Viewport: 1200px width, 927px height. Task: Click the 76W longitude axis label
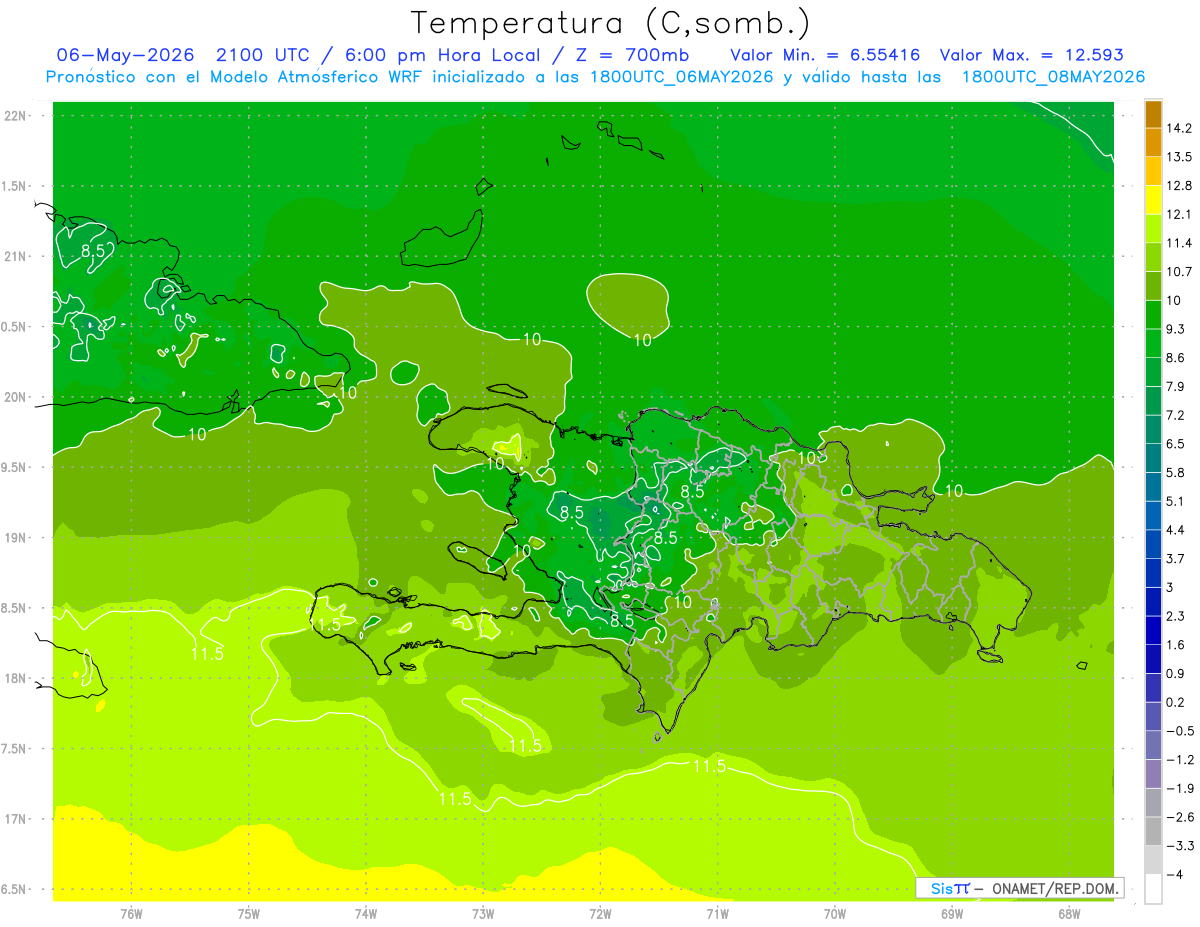(x=131, y=912)
